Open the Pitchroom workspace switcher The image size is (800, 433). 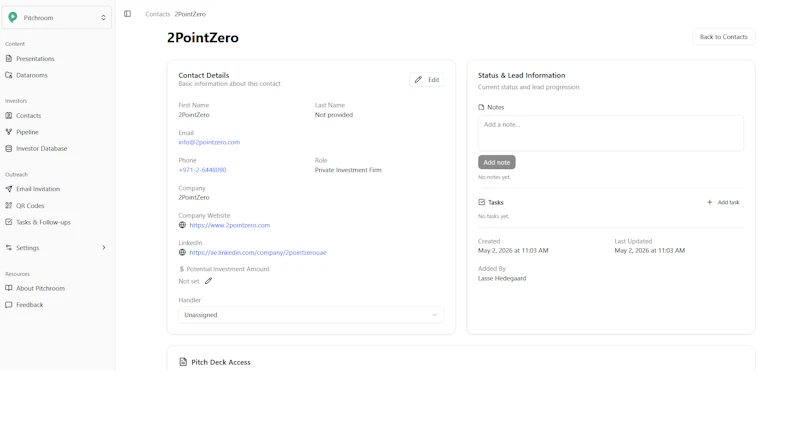[x=57, y=18]
